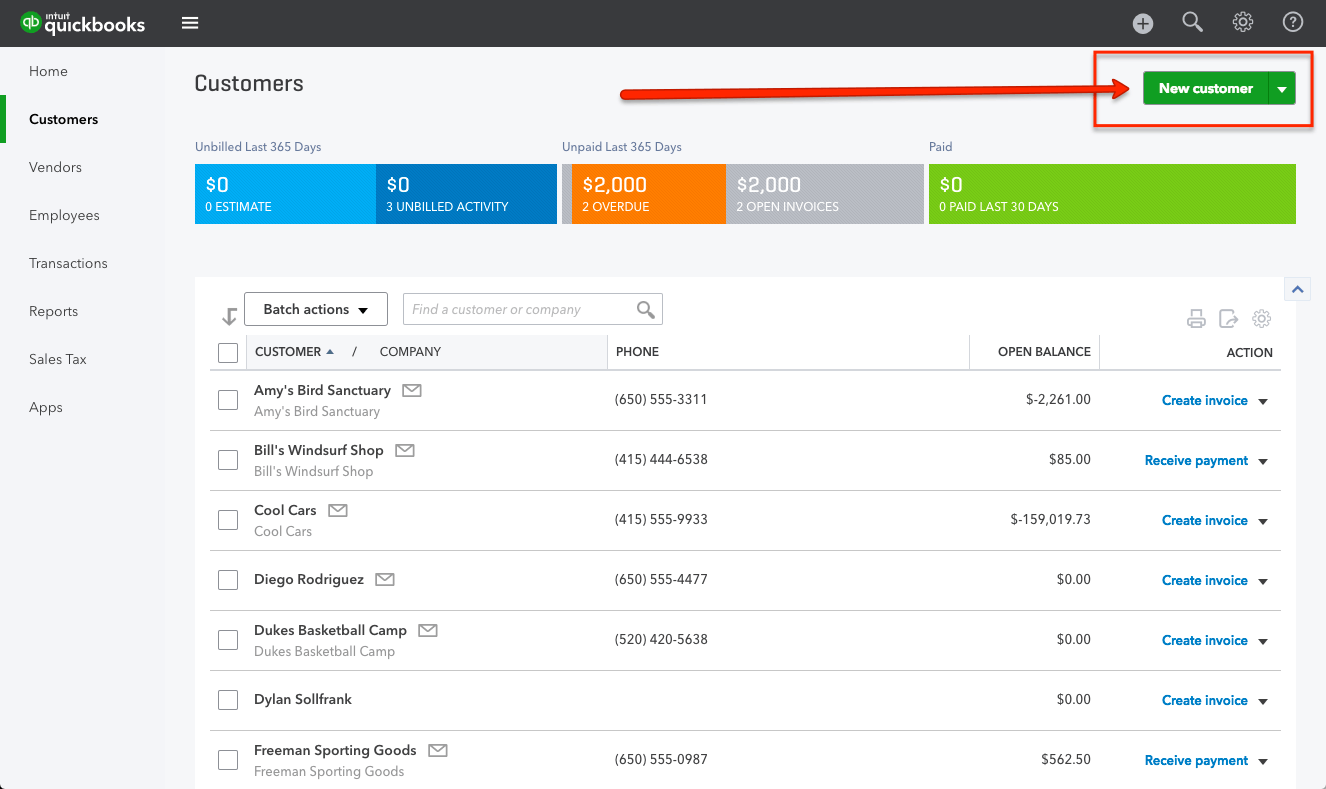
Task: Open table settings gear icon
Action: coord(1262,319)
